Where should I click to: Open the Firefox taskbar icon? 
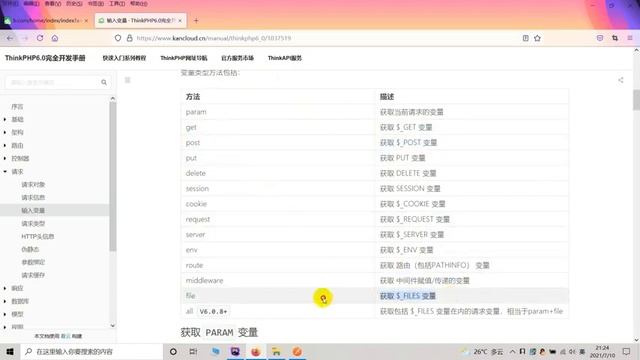[x=256, y=351]
